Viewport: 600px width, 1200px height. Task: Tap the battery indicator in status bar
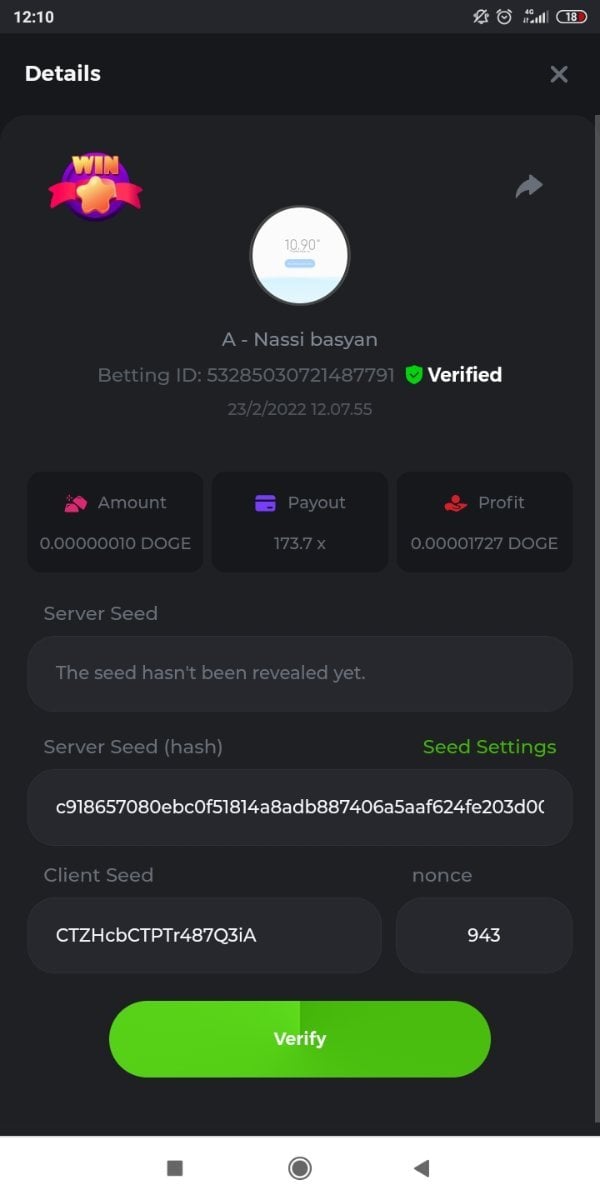571,17
